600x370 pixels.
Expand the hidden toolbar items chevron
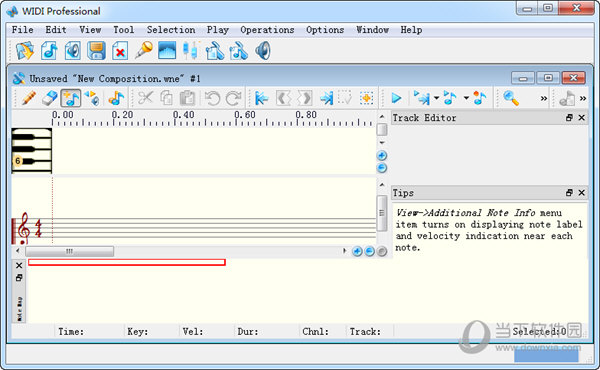click(543, 98)
